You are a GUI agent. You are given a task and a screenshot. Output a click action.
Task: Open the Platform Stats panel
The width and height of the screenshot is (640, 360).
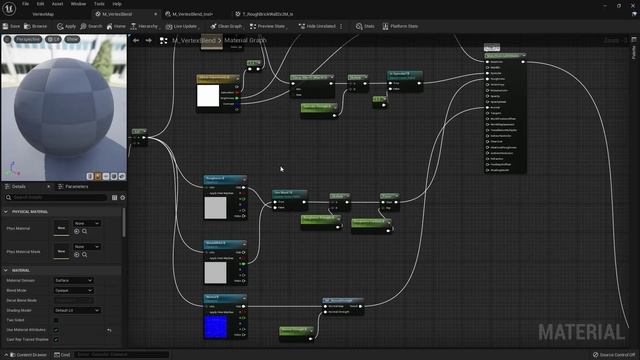(400, 26)
